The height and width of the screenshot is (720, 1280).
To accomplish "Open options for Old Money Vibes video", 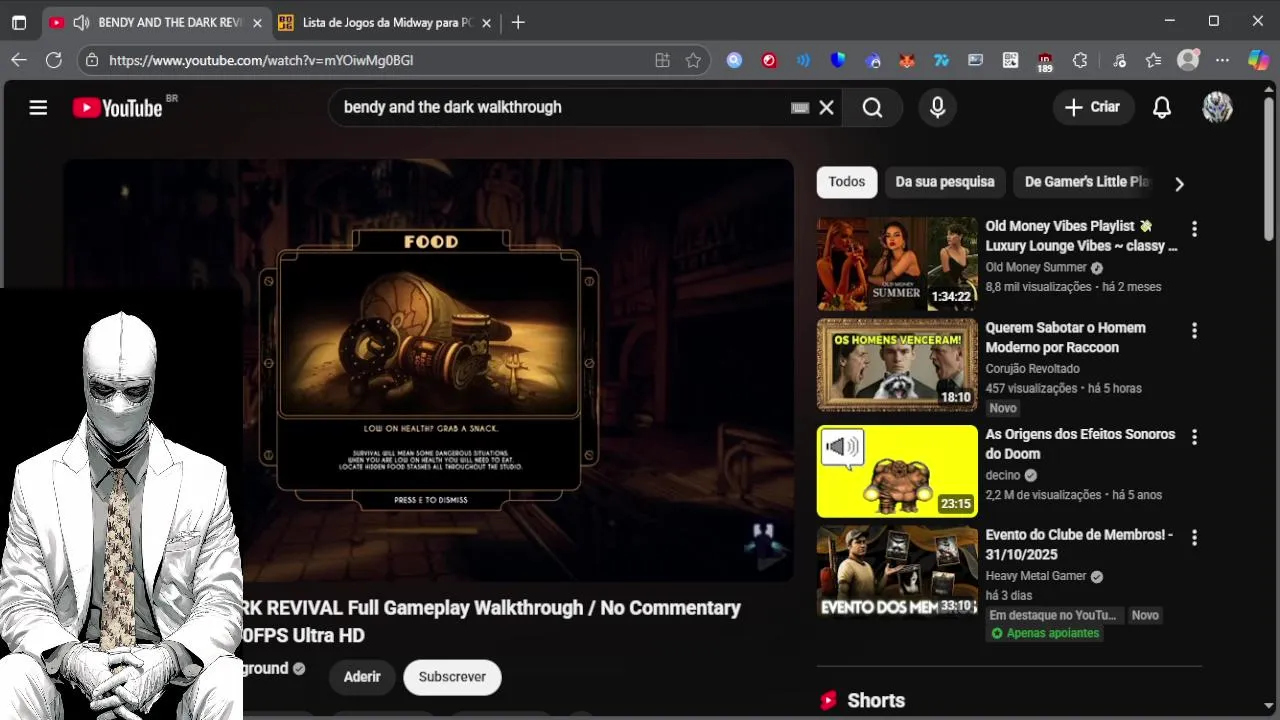I will pos(1194,229).
